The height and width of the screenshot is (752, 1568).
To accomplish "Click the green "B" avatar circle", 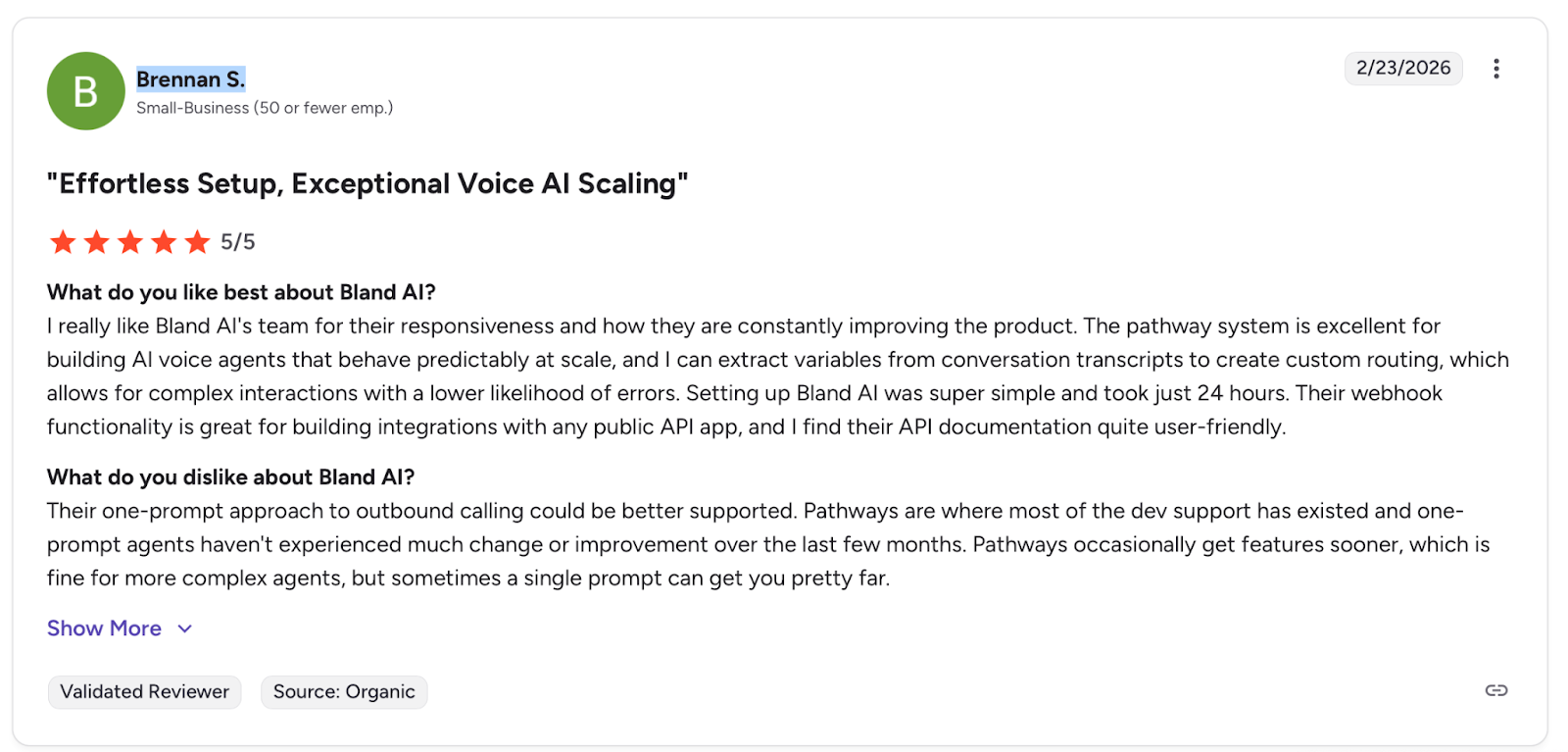I will (86, 91).
